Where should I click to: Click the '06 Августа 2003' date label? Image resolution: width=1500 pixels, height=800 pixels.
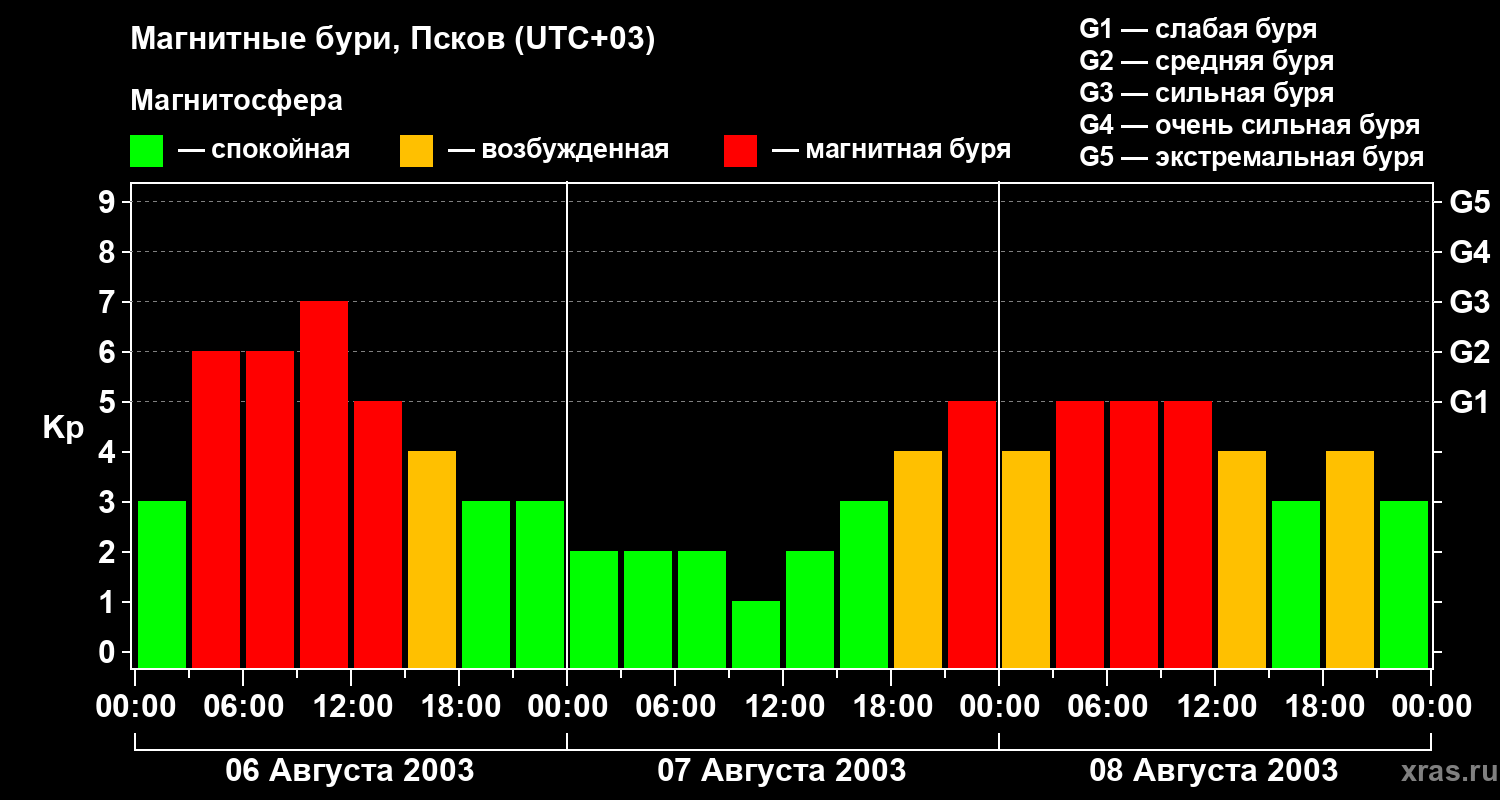click(350, 771)
